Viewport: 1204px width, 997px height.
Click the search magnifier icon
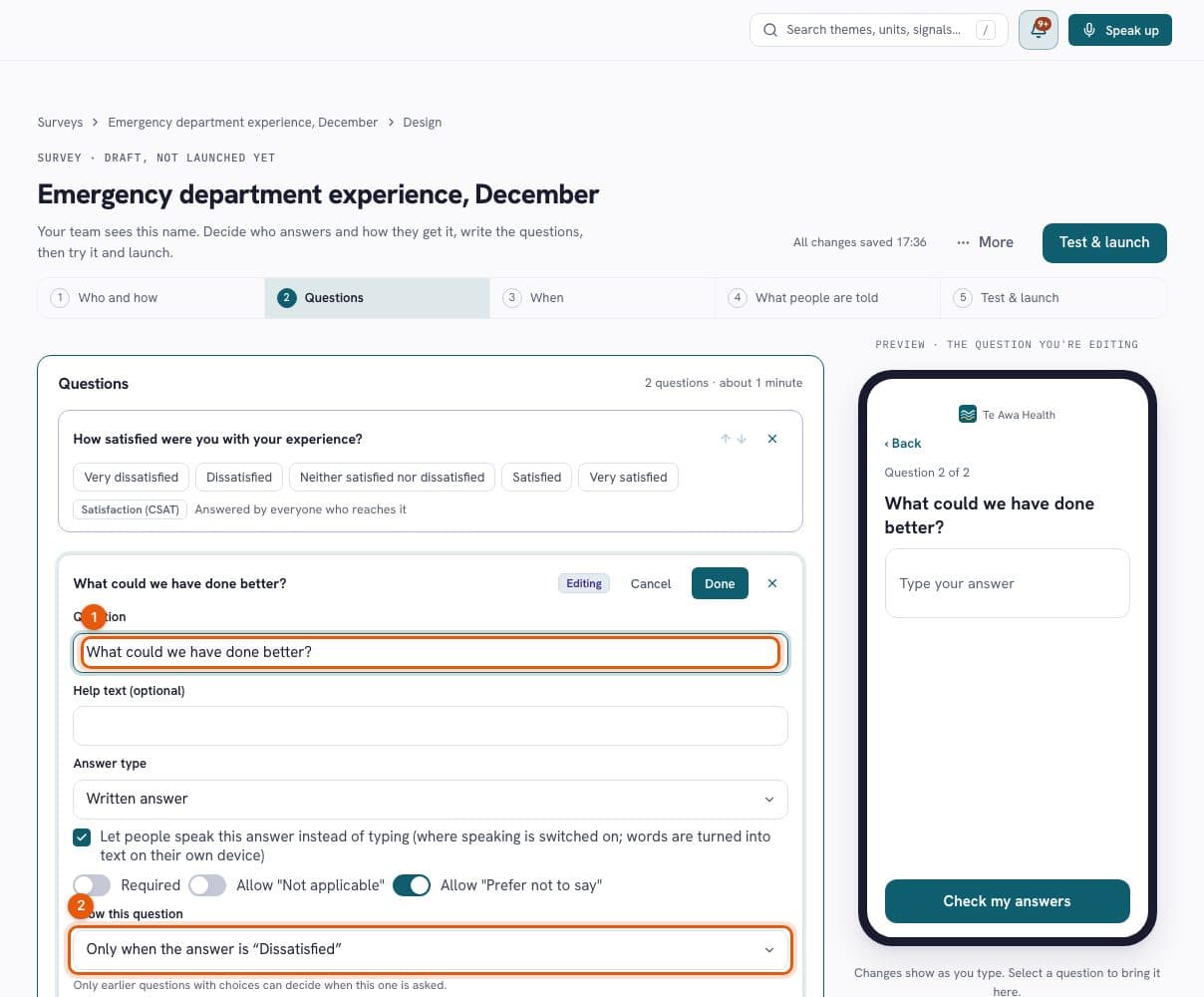(770, 30)
